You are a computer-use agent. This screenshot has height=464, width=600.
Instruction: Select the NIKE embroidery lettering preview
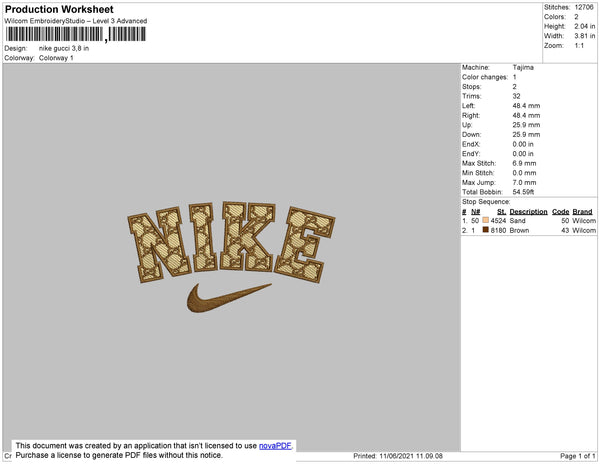click(231, 242)
